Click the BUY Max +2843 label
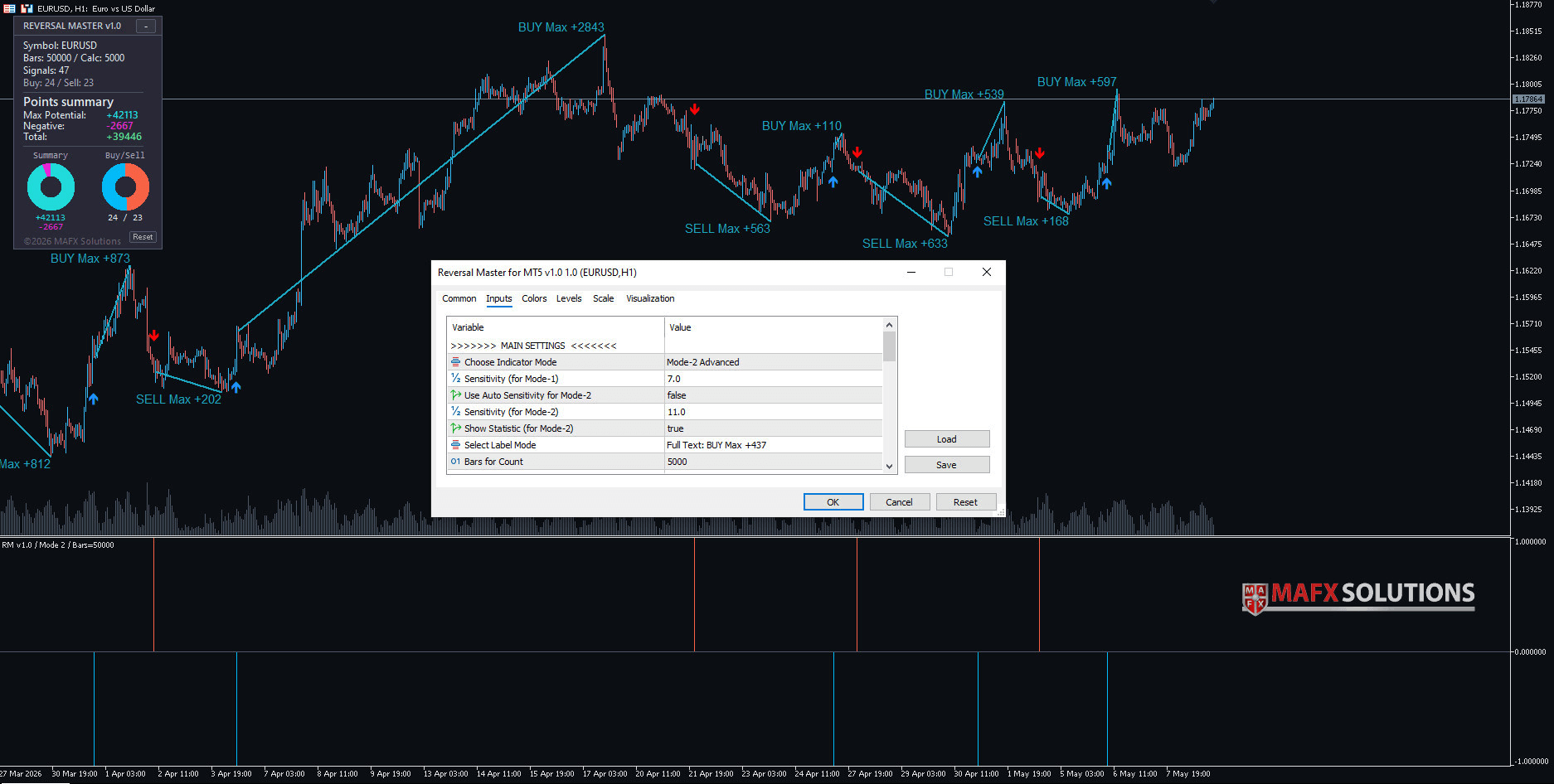This screenshot has height=784, width=1554. pyautogui.click(x=561, y=27)
